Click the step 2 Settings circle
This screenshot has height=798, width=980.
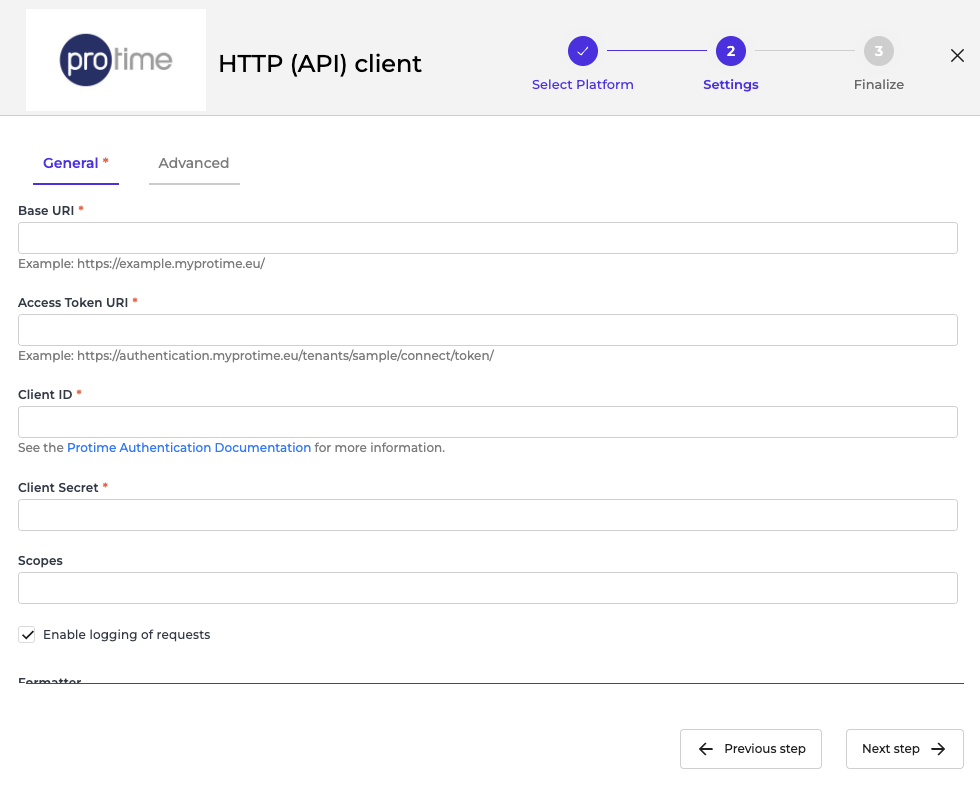pyautogui.click(x=731, y=51)
